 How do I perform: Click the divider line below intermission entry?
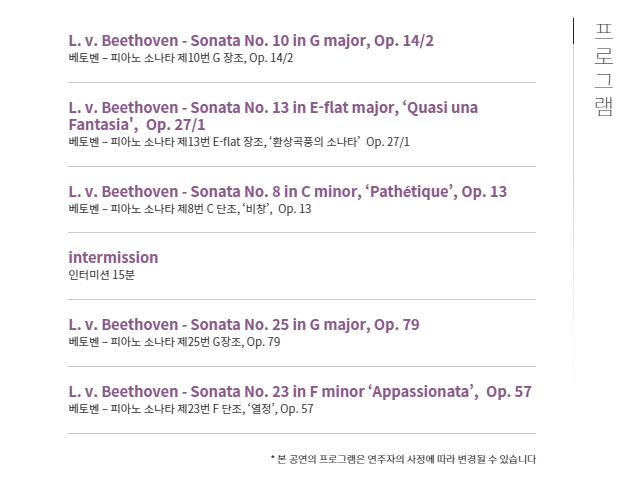coord(302,299)
